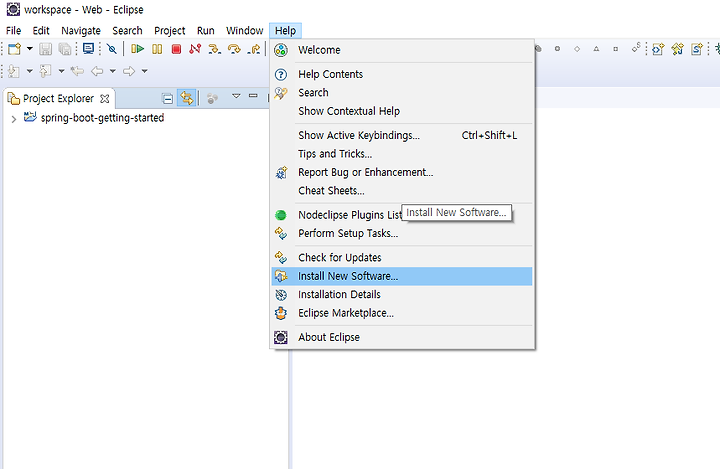The image size is (720, 469).
Task: Open the Search menu in menu bar
Action: click(127, 30)
